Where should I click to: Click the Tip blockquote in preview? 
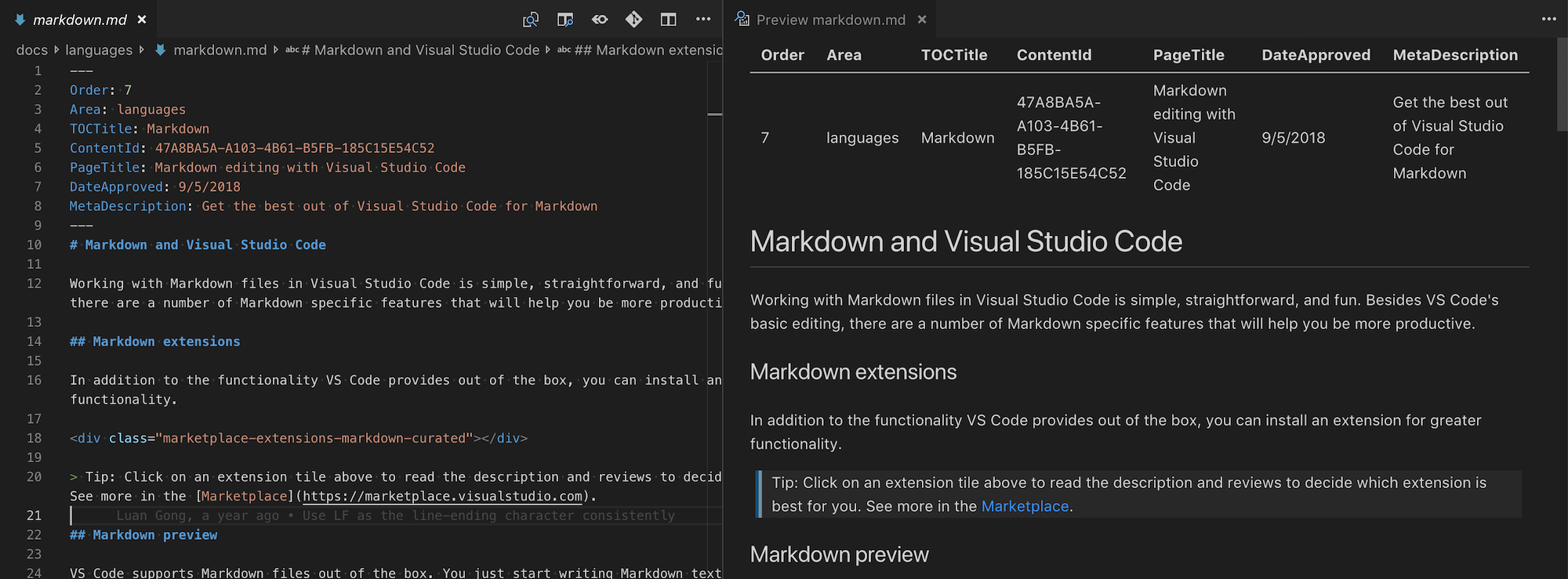(x=1138, y=494)
